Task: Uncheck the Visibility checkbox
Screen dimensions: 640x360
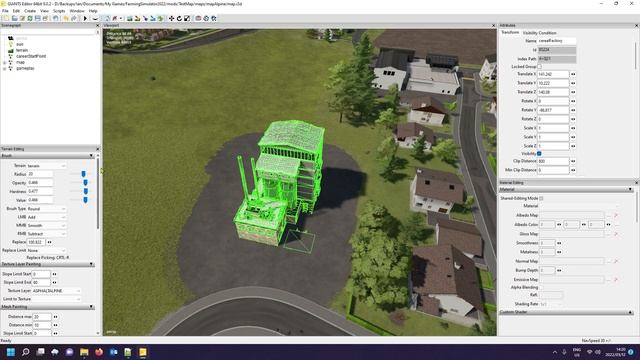Action: [539, 153]
